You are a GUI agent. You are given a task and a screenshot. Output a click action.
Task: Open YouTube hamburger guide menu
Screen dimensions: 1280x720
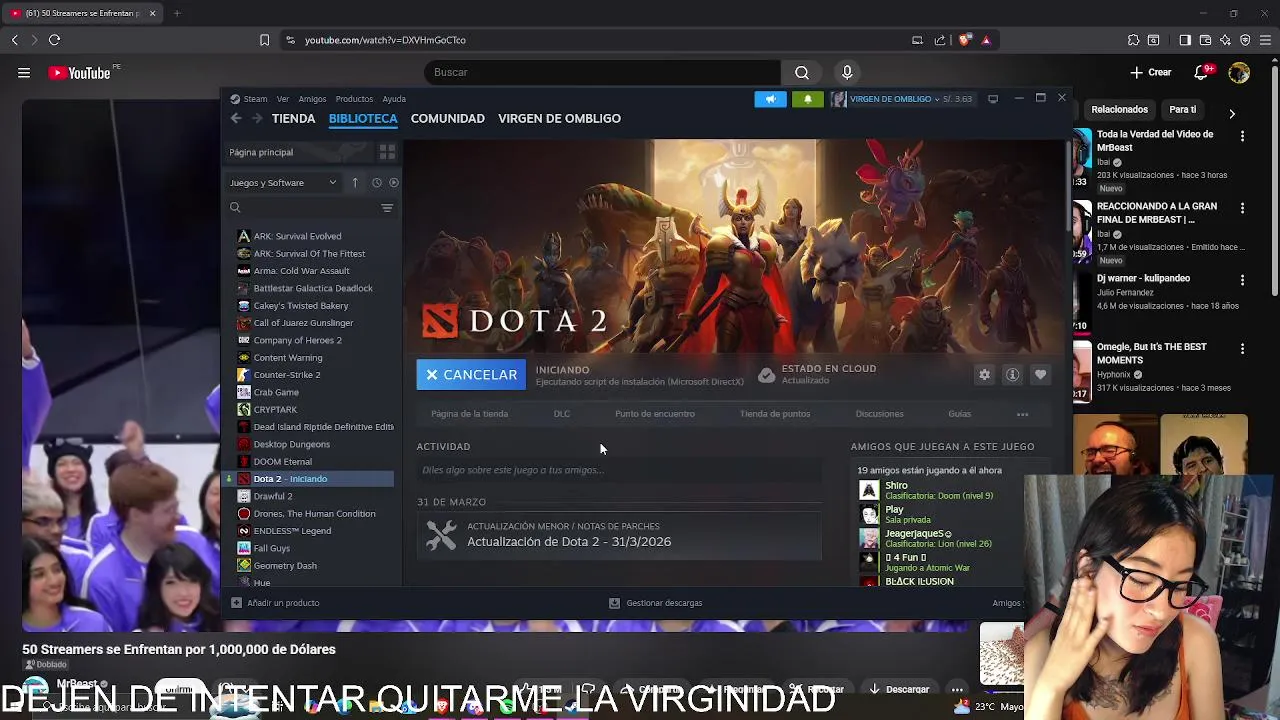pos(24,72)
